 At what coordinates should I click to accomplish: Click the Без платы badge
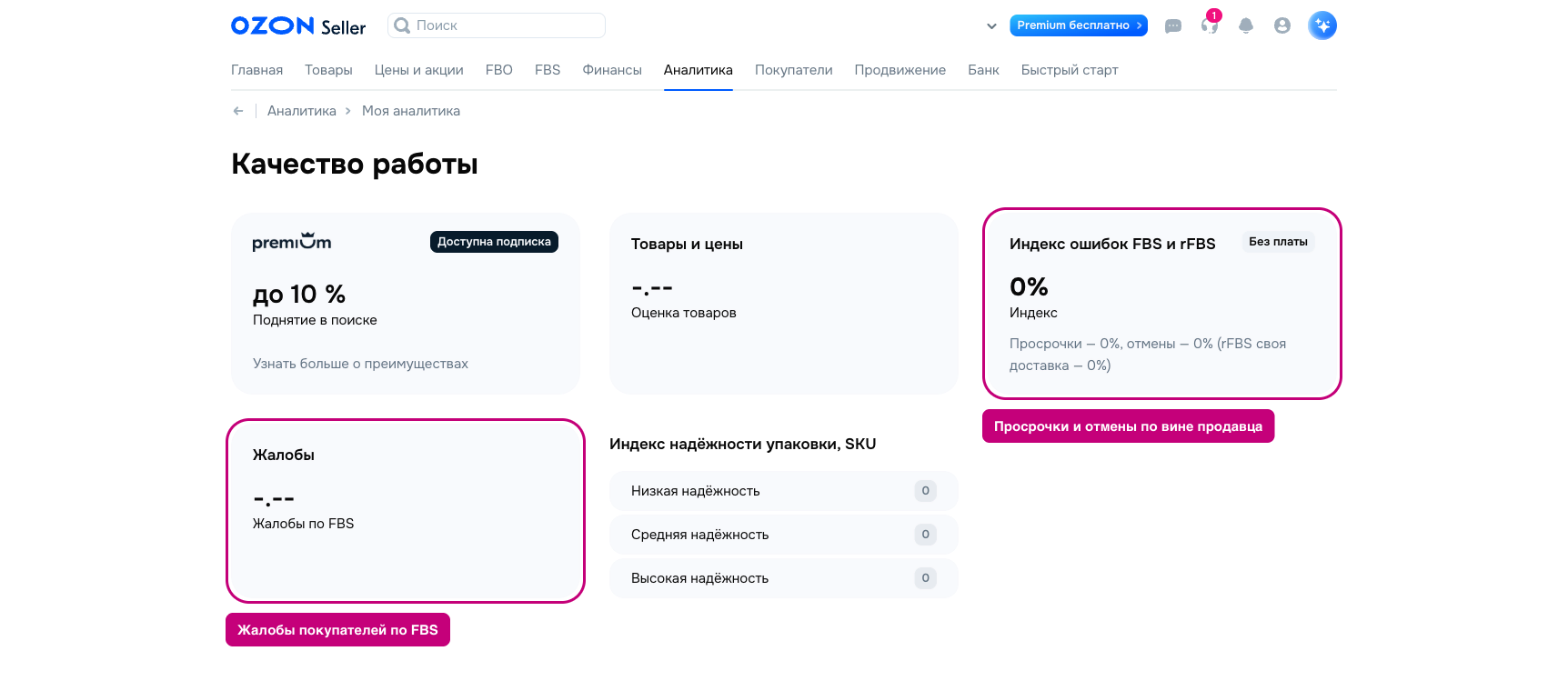coord(1278,242)
